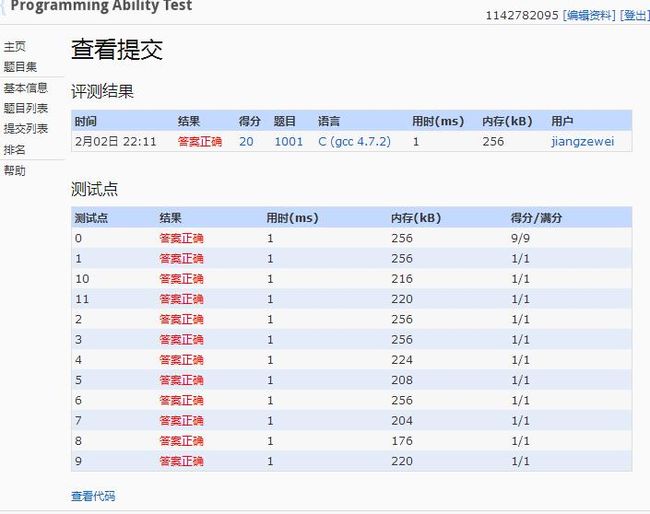Click the 题目 column header
650x514 pixels.
pos(285,121)
